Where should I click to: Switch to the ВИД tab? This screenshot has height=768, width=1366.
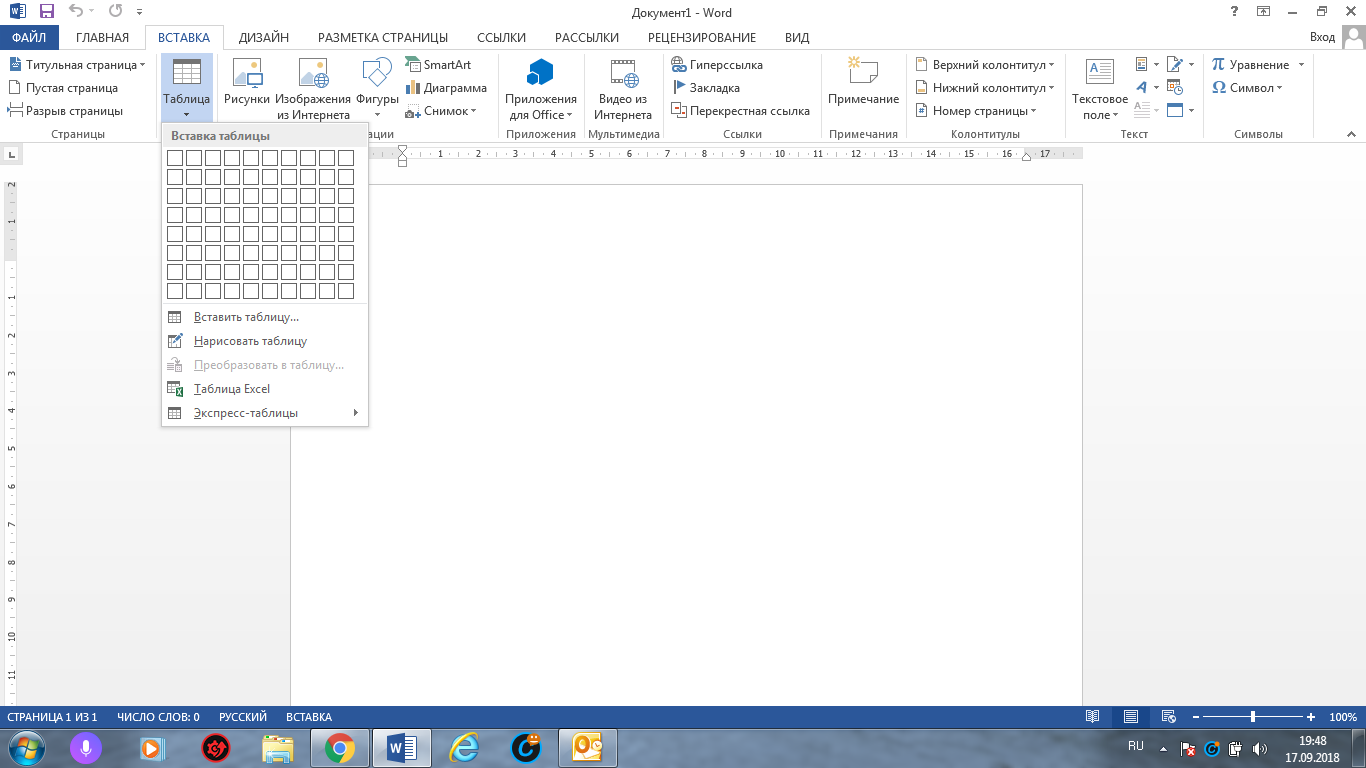(x=797, y=38)
